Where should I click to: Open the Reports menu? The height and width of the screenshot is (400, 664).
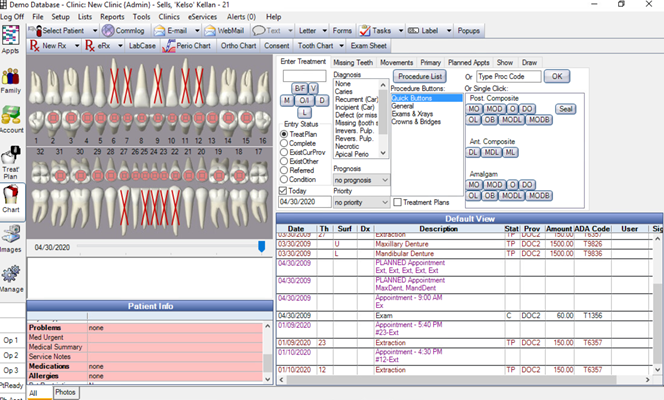[x=112, y=17]
